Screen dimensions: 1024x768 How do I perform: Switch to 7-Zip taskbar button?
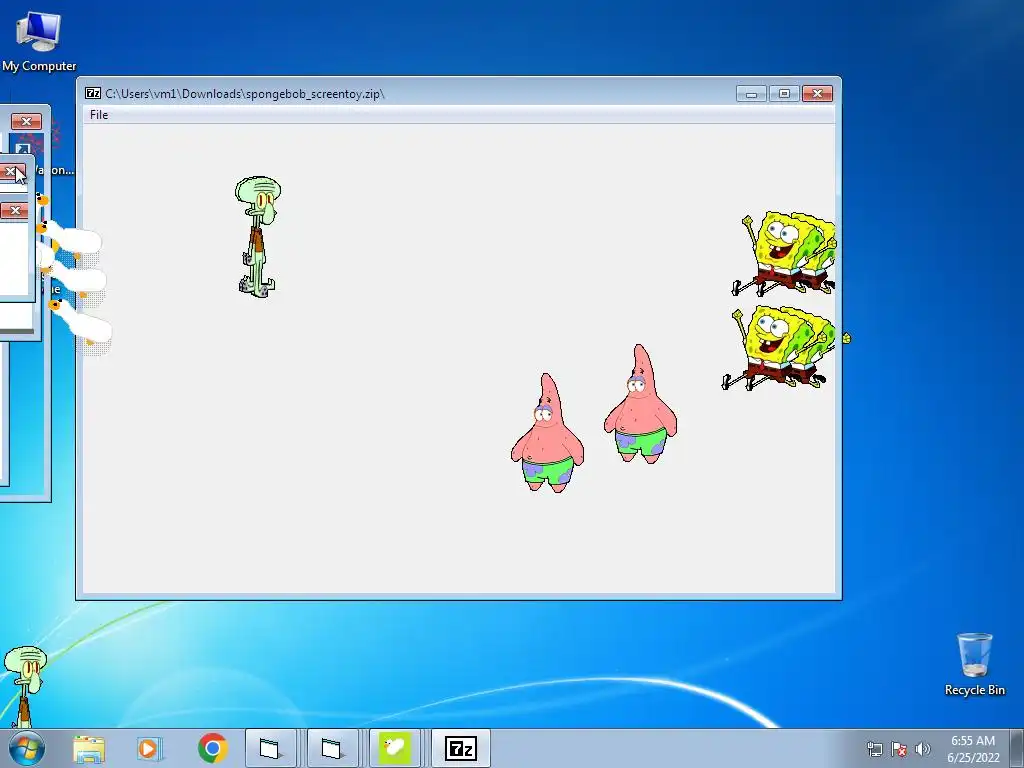point(460,748)
